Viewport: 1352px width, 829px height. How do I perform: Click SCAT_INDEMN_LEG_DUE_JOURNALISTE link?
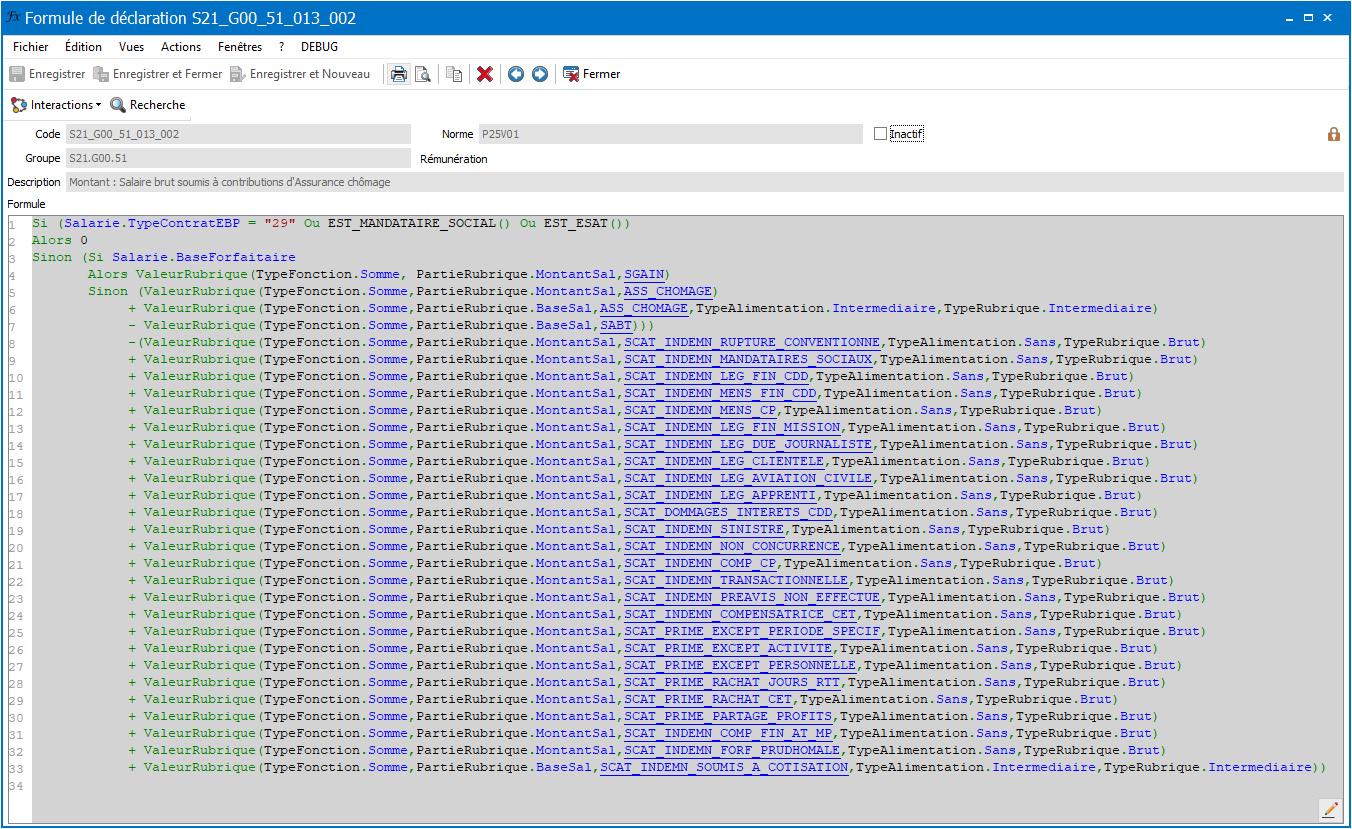pyautogui.click(x=748, y=444)
